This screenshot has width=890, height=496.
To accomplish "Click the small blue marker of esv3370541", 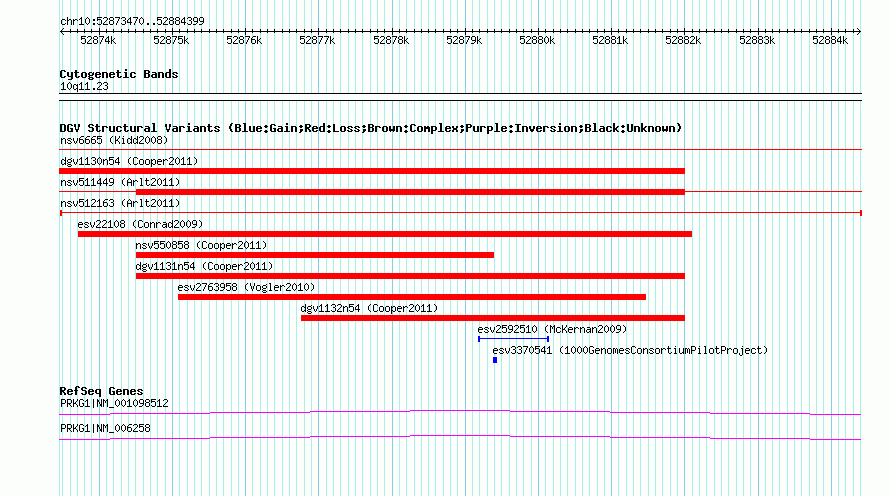I will [x=495, y=360].
